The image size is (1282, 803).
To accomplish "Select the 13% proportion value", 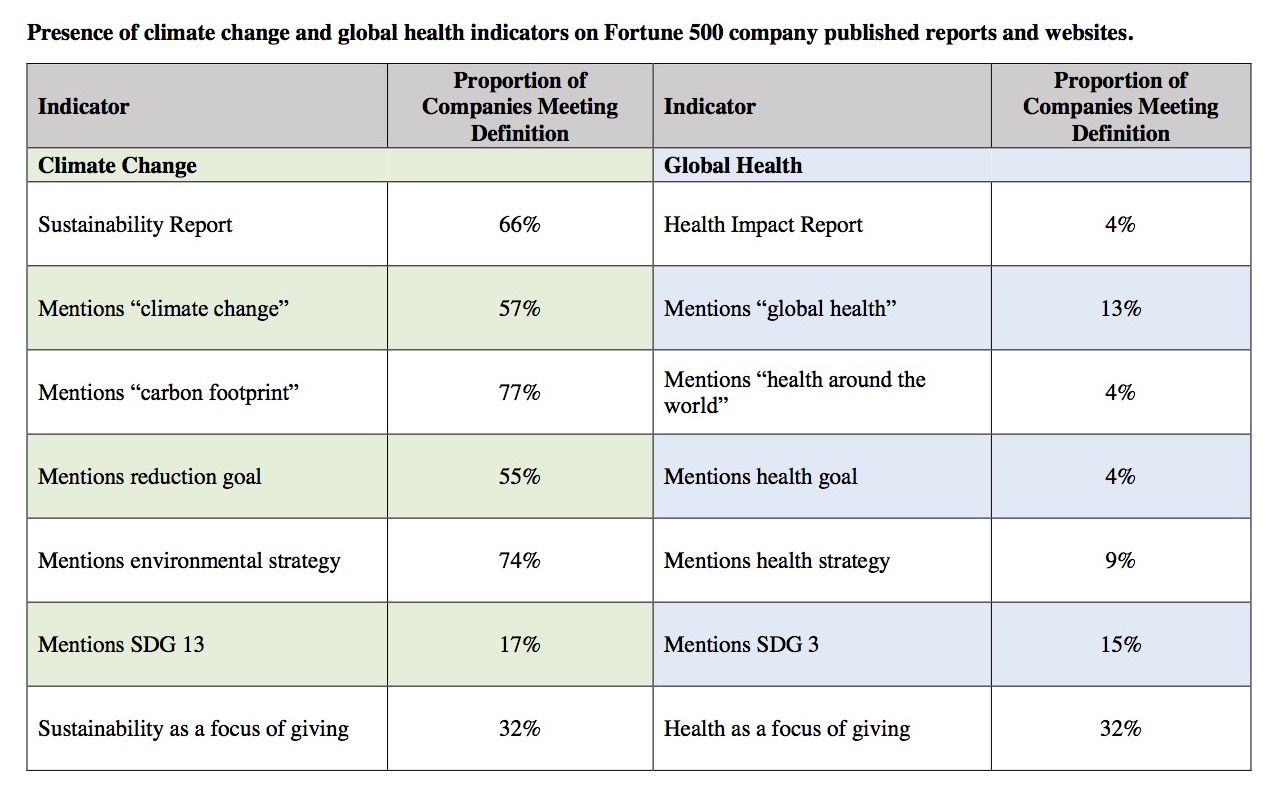I will [1120, 309].
